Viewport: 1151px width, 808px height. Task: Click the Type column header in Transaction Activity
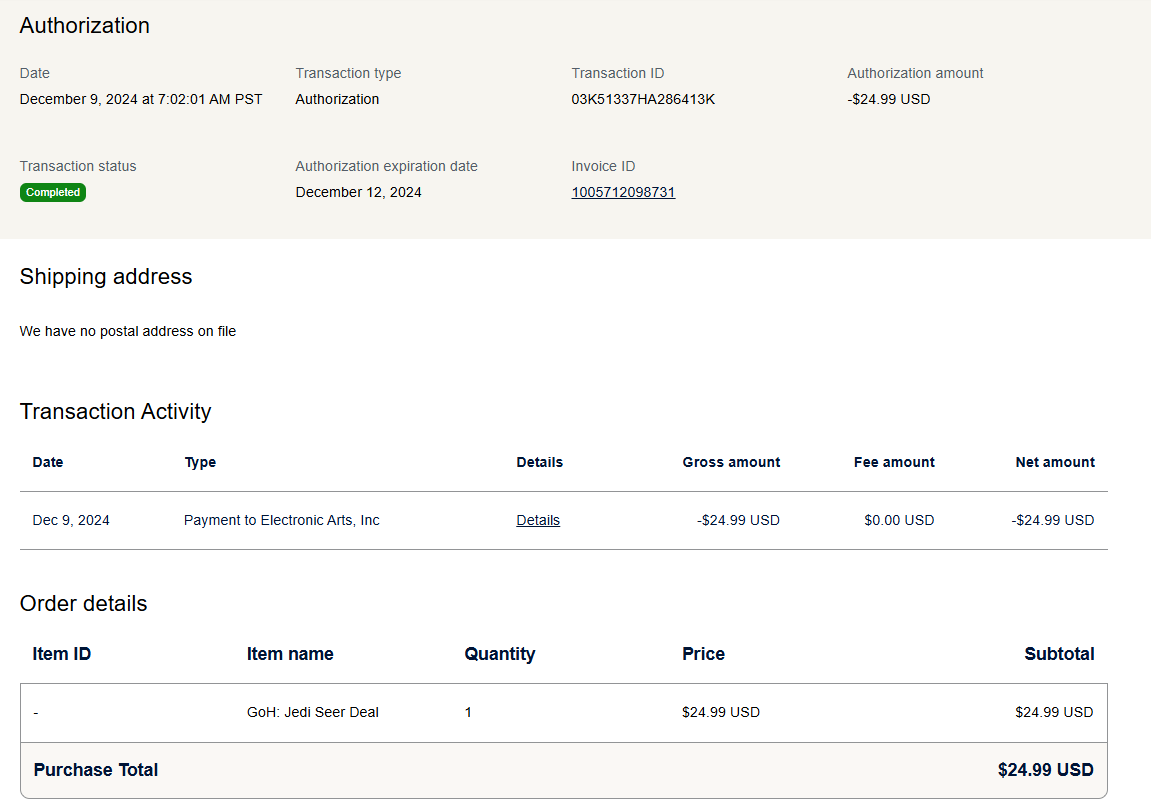[200, 462]
